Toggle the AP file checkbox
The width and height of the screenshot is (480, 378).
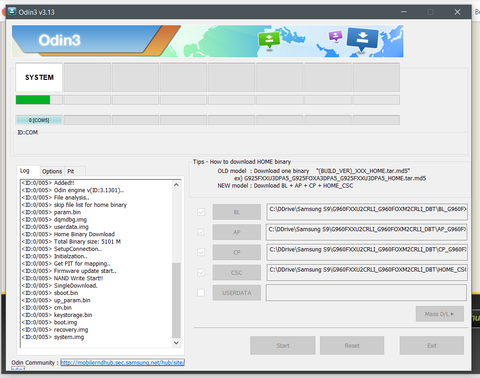coord(201,232)
